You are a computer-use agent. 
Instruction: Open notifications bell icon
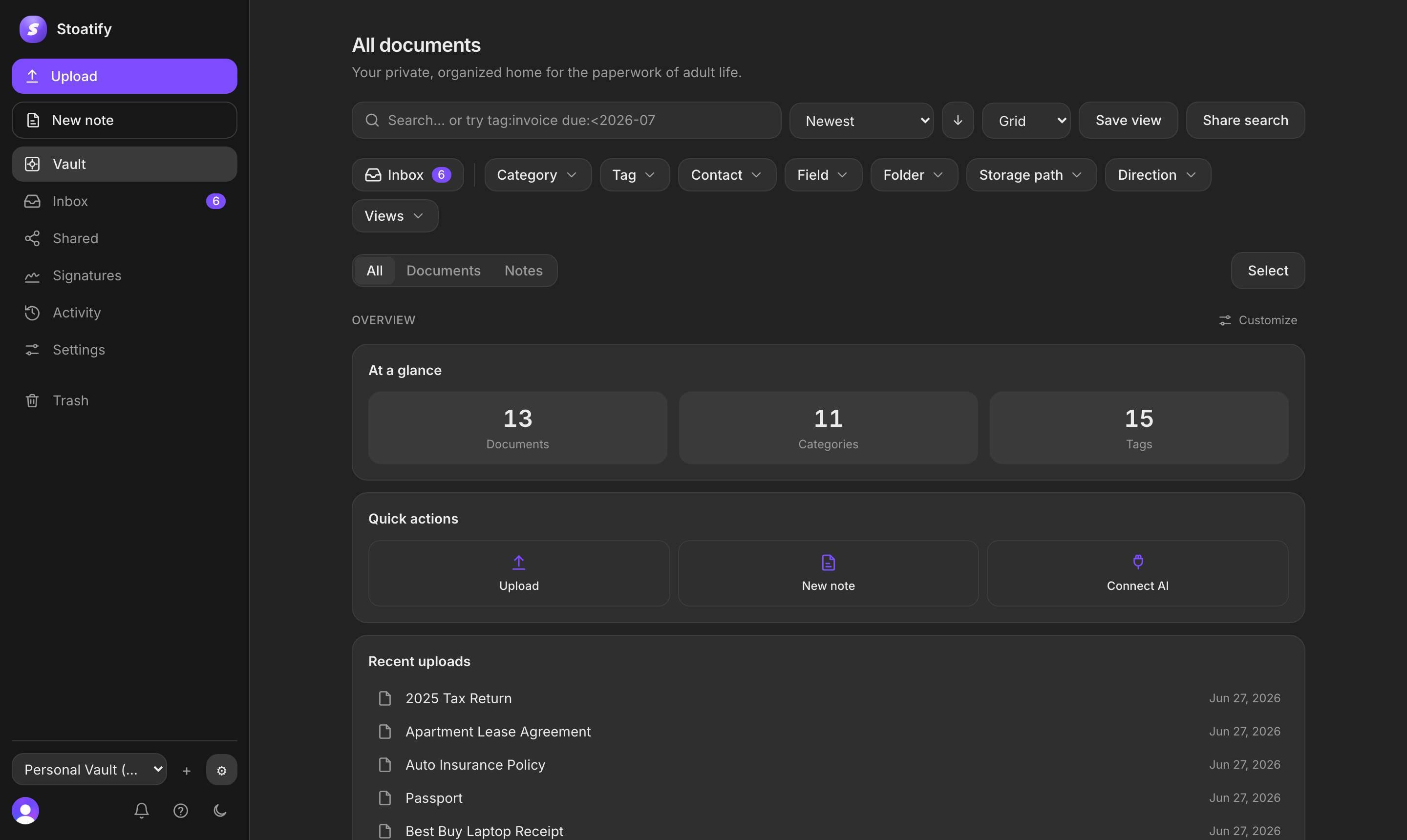pyautogui.click(x=142, y=811)
